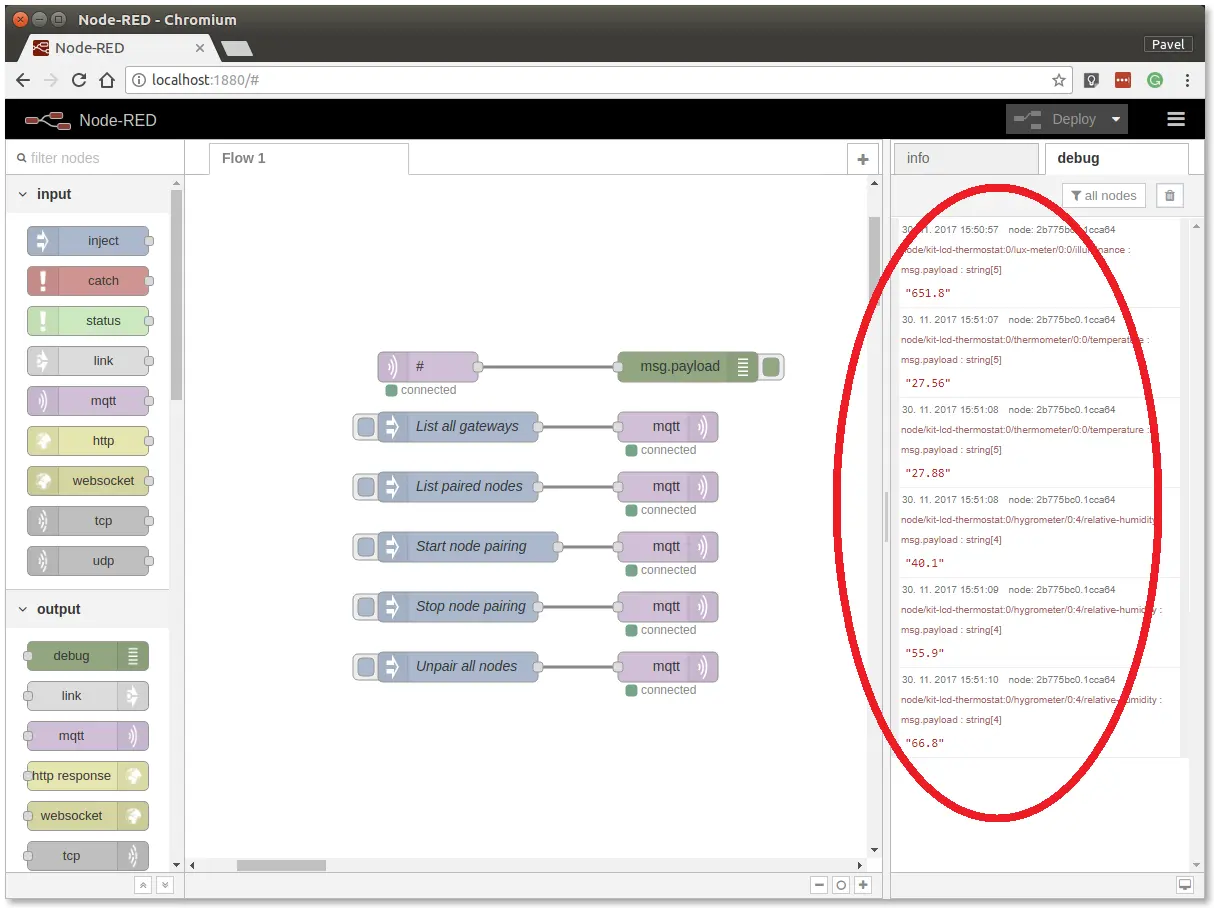Click palette vertical scrollbar thumb
This screenshot has width=1214, height=908.
pos(176,295)
